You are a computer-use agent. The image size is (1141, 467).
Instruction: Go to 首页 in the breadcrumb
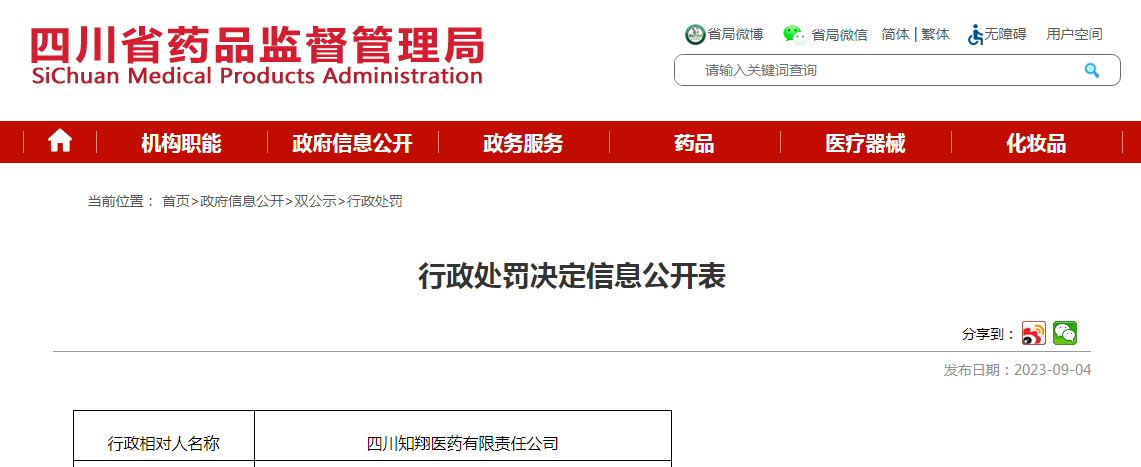pyautogui.click(x=176, y=201)
